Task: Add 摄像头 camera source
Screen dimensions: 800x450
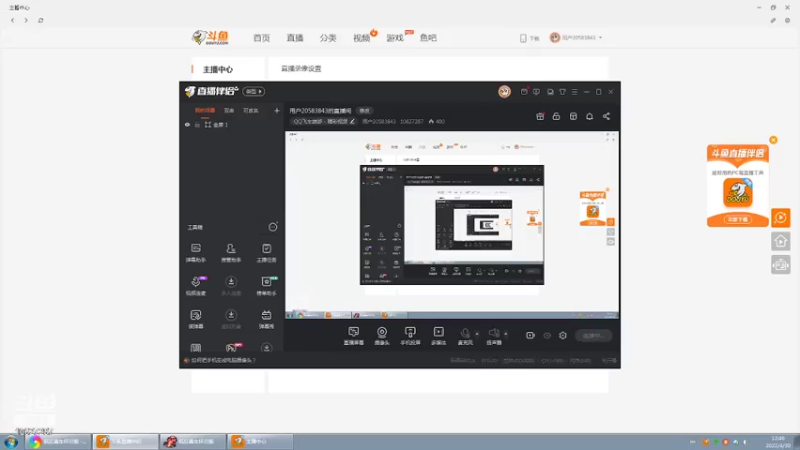Action: coord(382,336)
